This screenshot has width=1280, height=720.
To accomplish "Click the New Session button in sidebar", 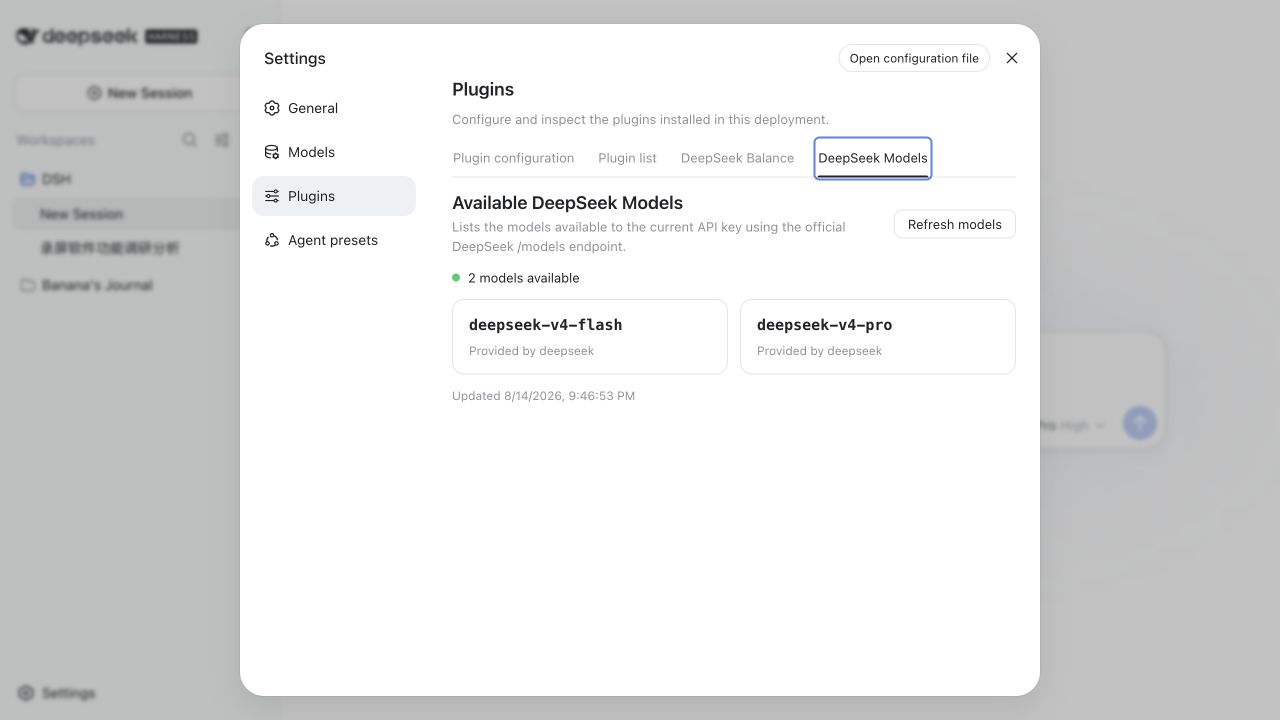I will 139,93.
